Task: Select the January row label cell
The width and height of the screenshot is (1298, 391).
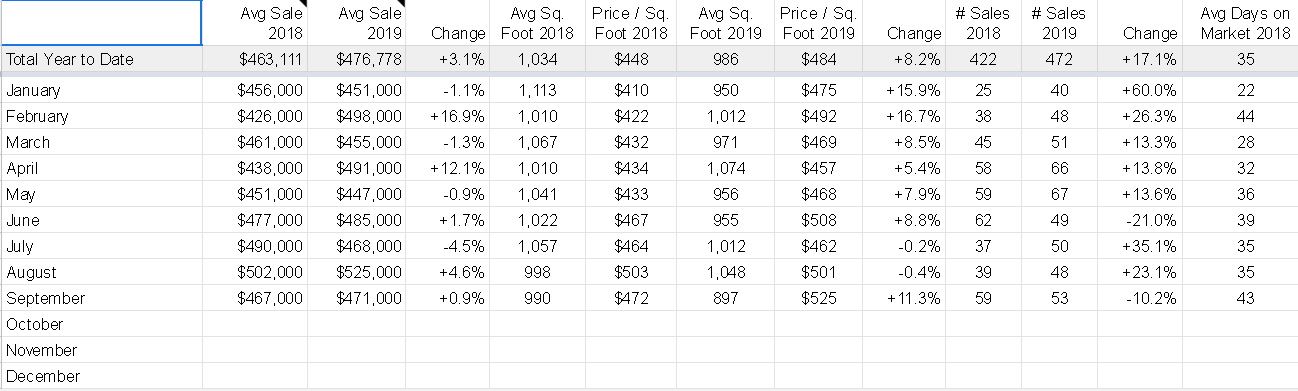Action: pyautogui.click(x=101, y=90)
